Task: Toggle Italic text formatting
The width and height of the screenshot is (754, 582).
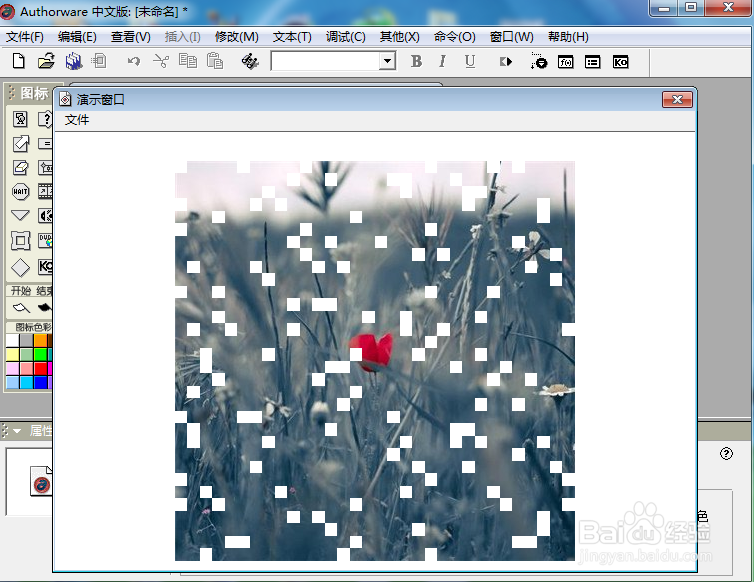Action: pos(442,62)
